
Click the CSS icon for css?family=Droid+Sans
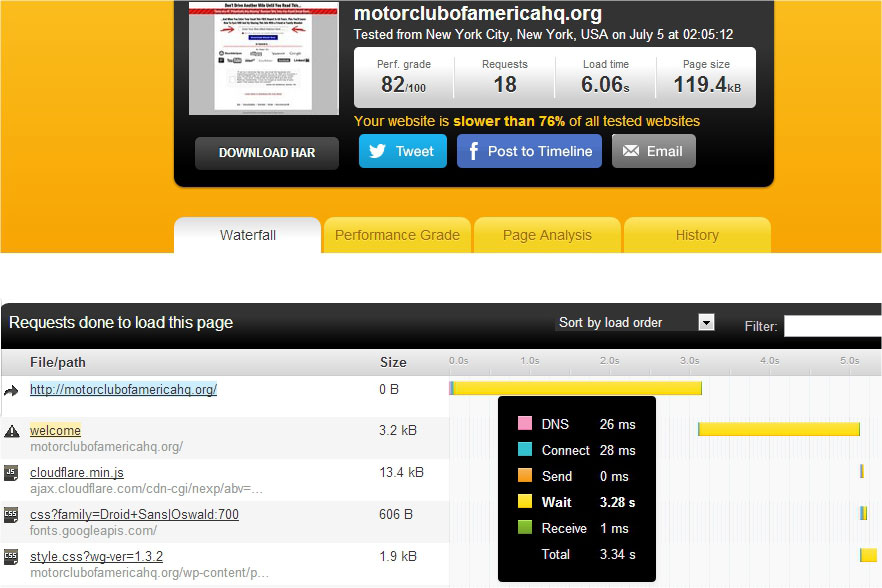click(x=11, y=515)
